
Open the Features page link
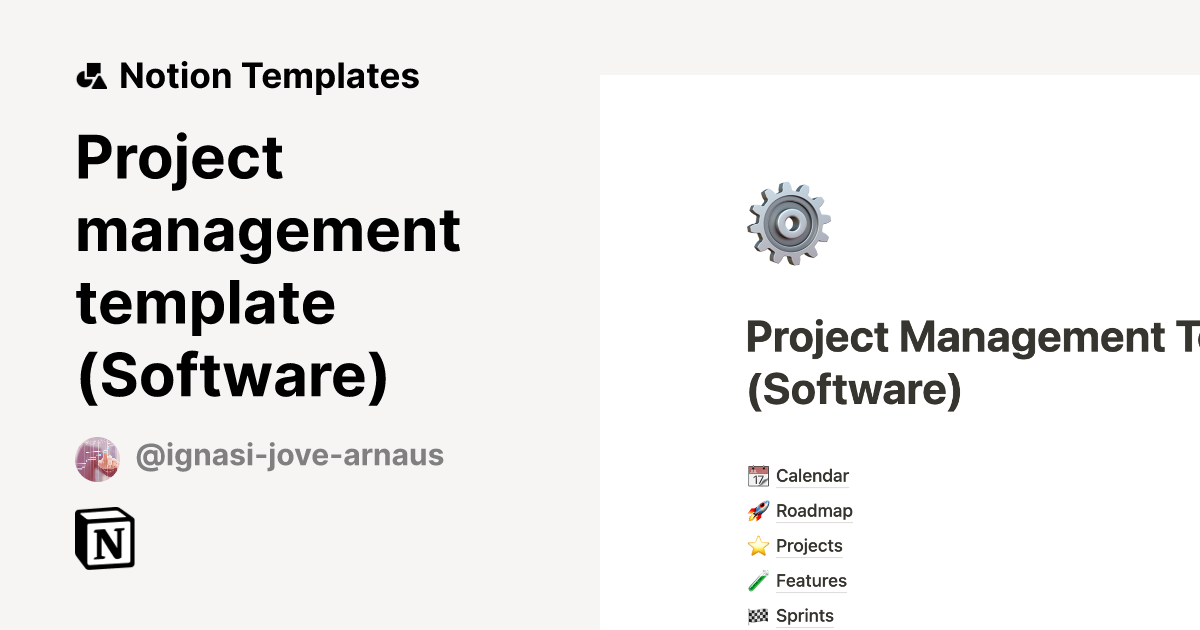811,580
